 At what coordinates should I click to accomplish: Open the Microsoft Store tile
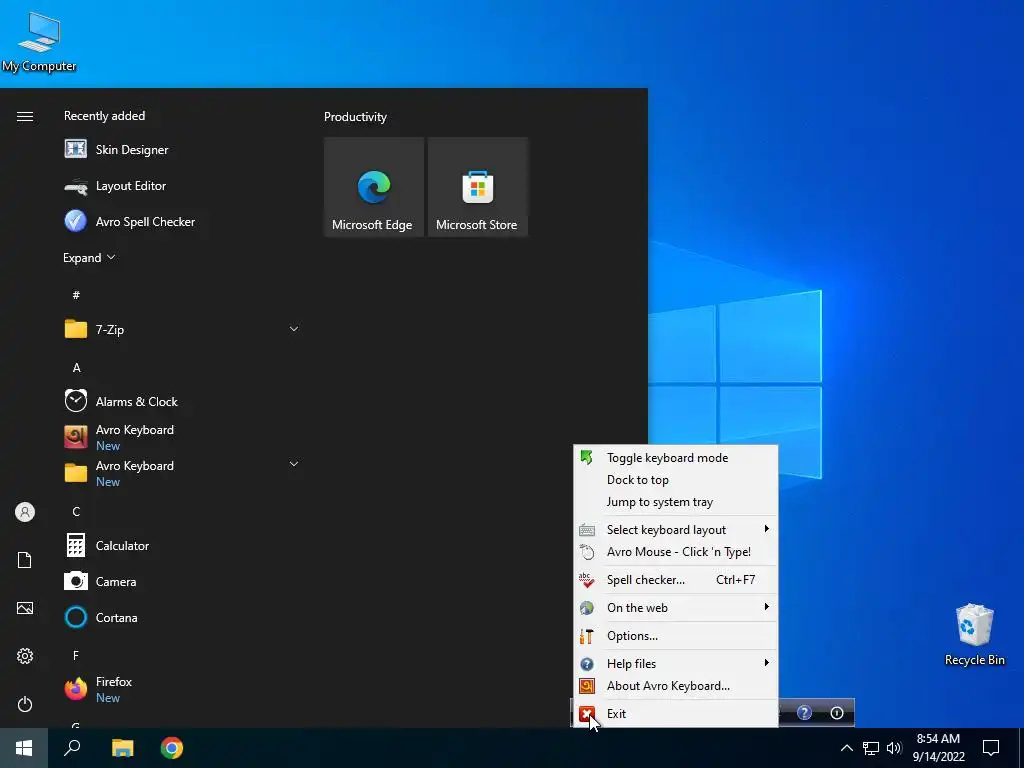tap(477, 187)
